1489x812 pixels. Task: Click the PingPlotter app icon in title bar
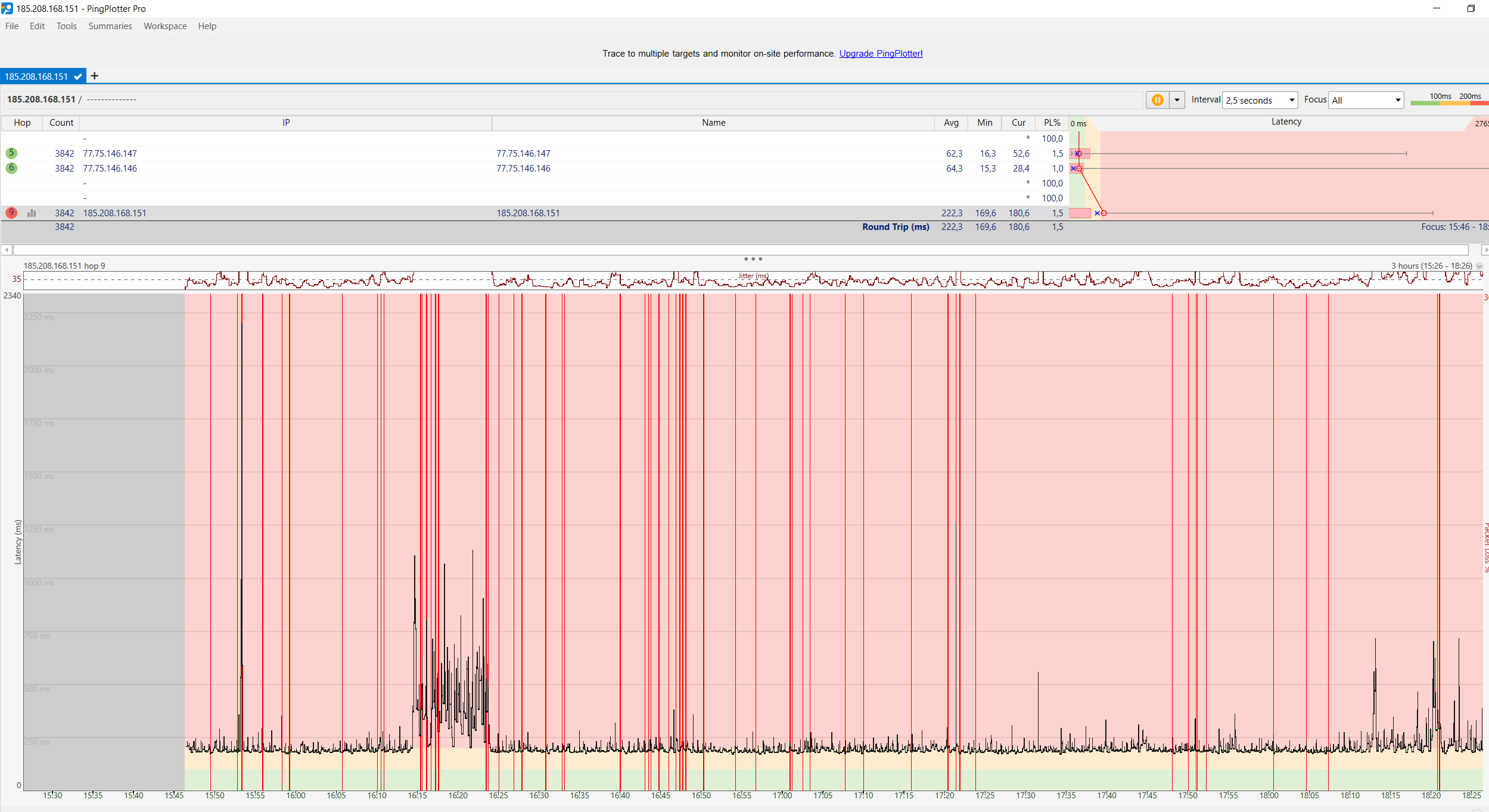pyautogui.click(x=7, y=8)
